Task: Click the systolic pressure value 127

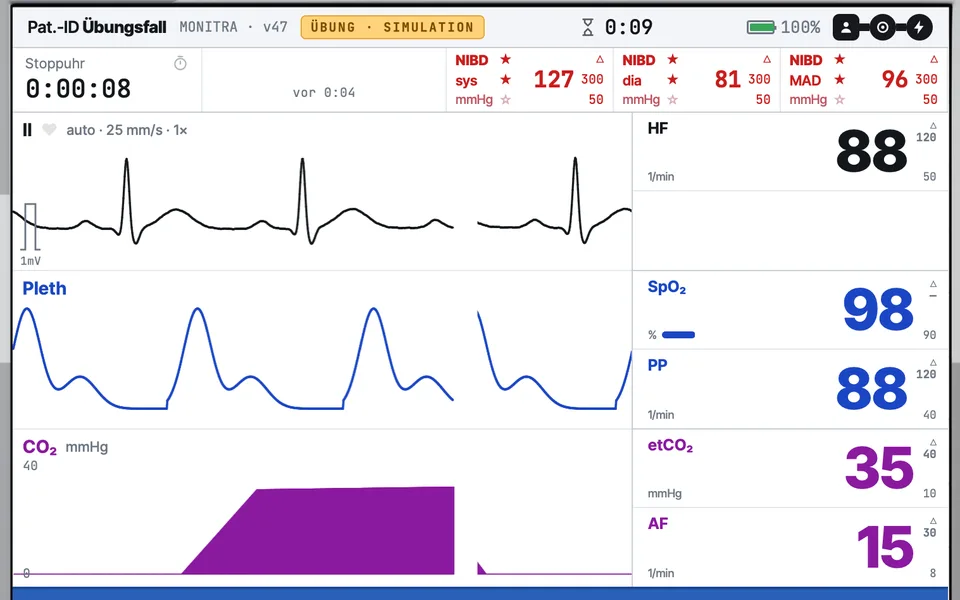Action: click(x=553, y=79)
